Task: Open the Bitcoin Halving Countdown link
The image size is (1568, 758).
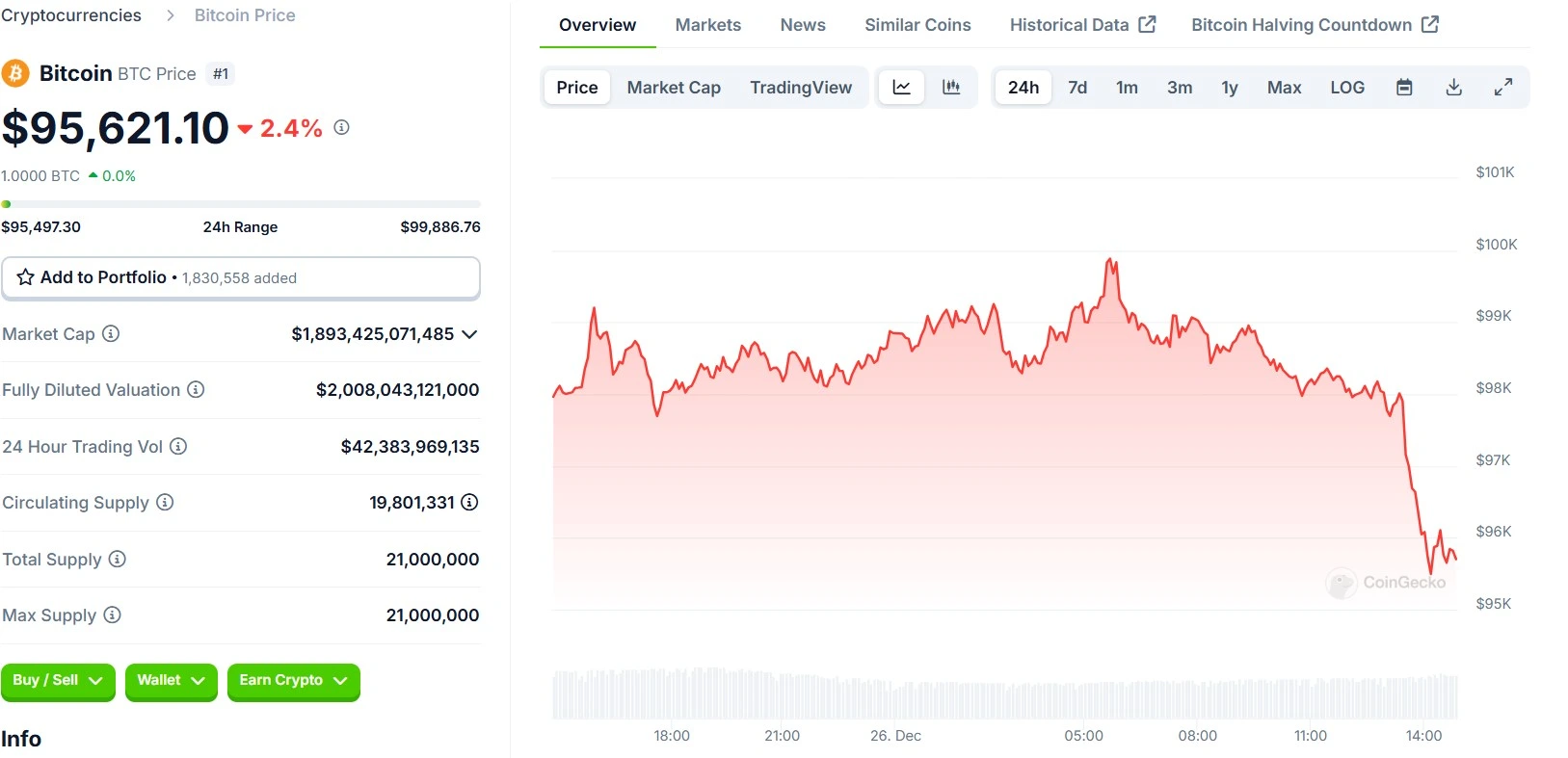Action: point(1314,25)
